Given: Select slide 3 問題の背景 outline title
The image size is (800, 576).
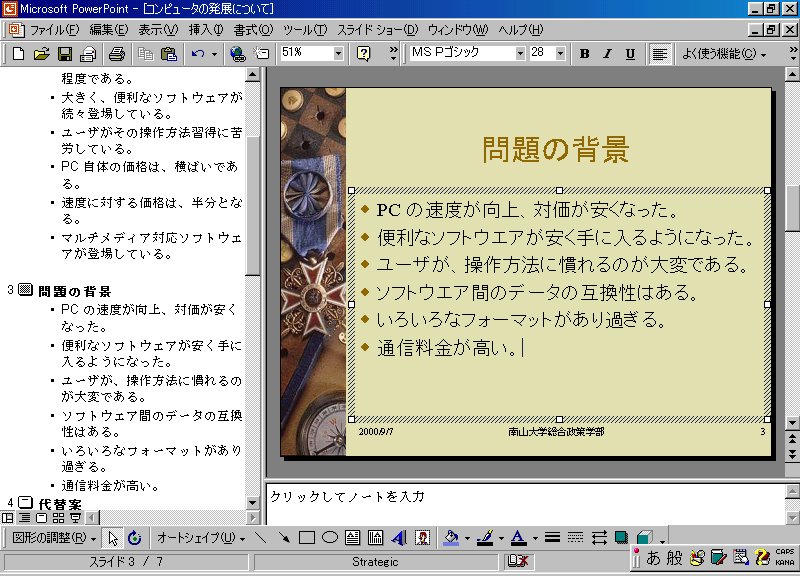Looking at the screenshot, I should click(x=74, y=291).
